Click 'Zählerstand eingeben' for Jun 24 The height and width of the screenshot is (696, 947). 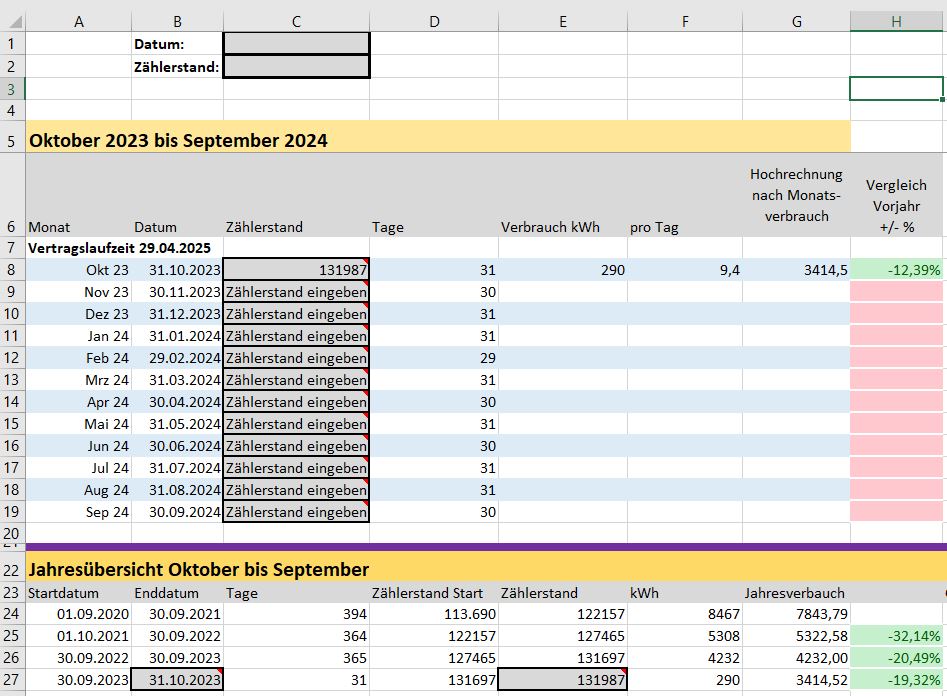[x=297, y=446]
